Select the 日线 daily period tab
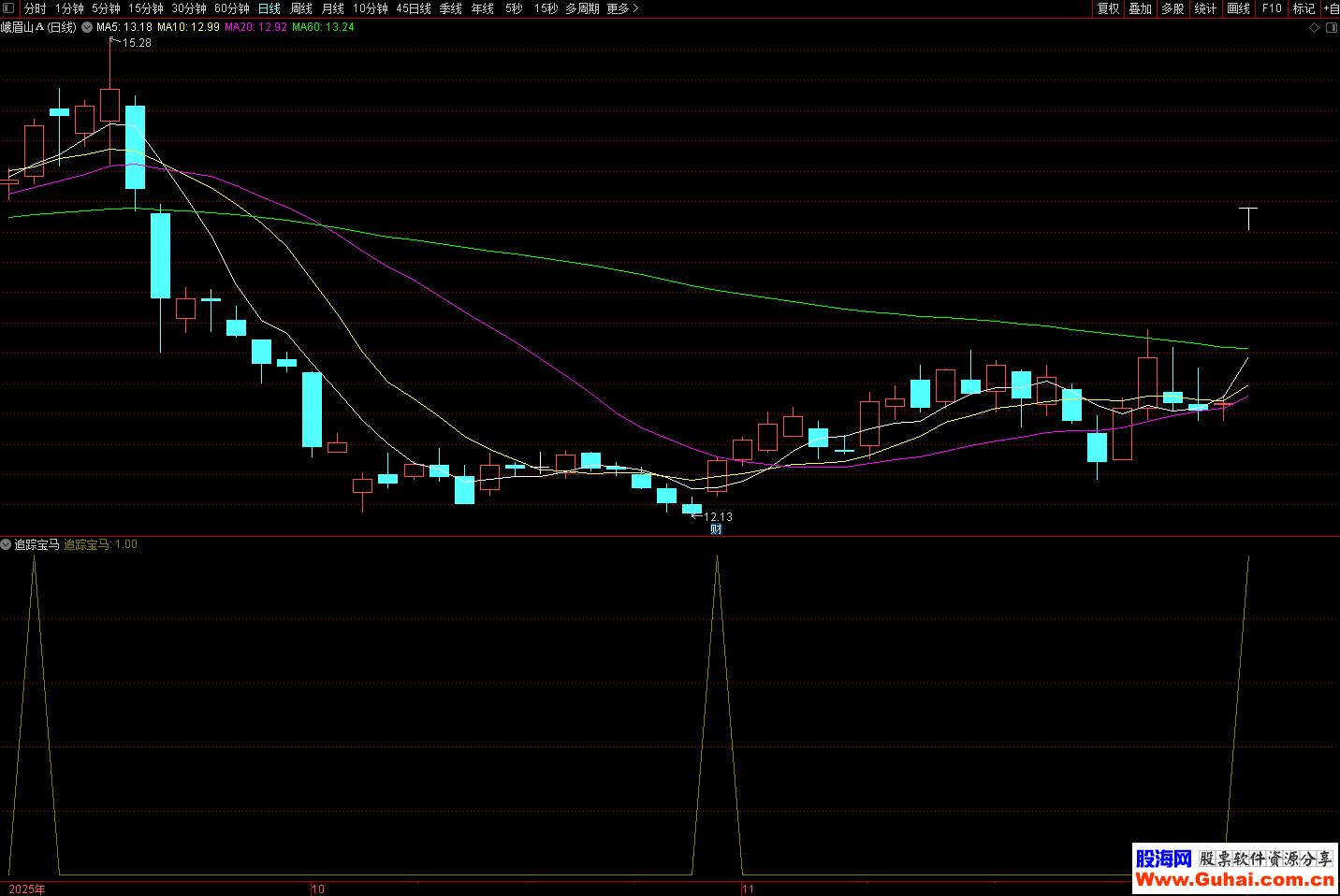This screenshot has height=896, width=1340. click(269, 8)
